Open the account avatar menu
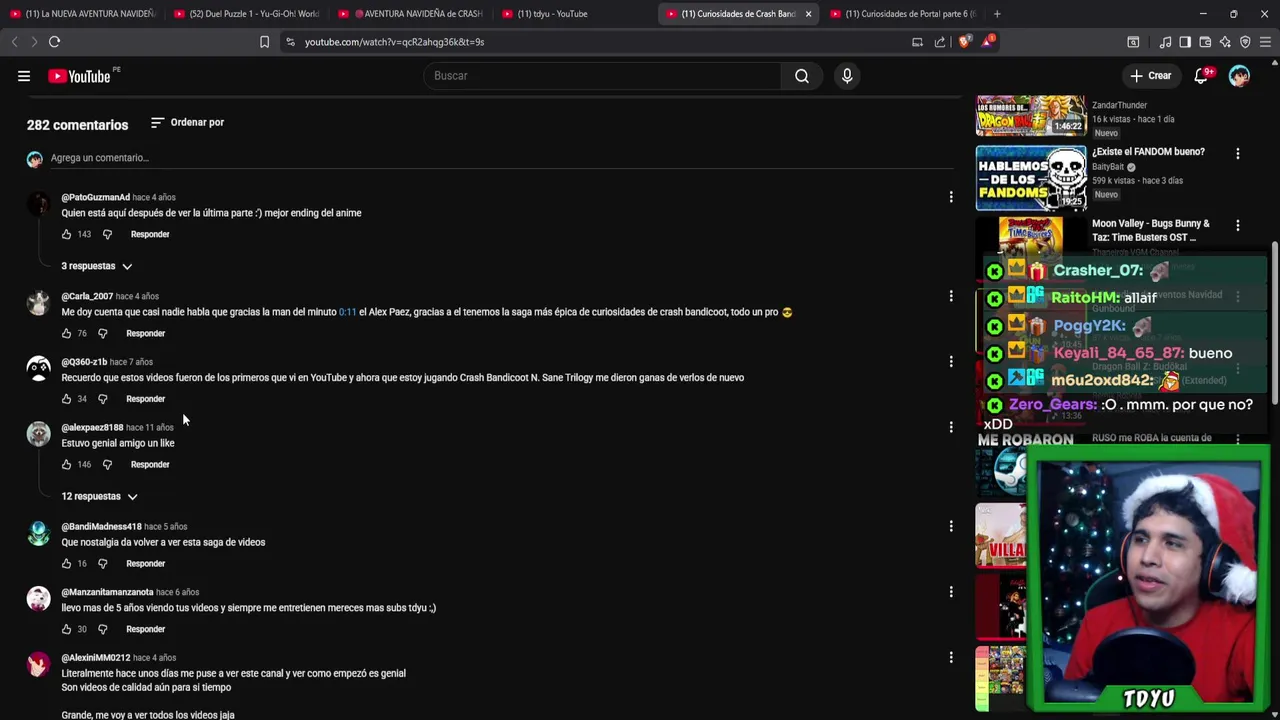The width and height of the screenshot is (1280, 720). 1239,76
